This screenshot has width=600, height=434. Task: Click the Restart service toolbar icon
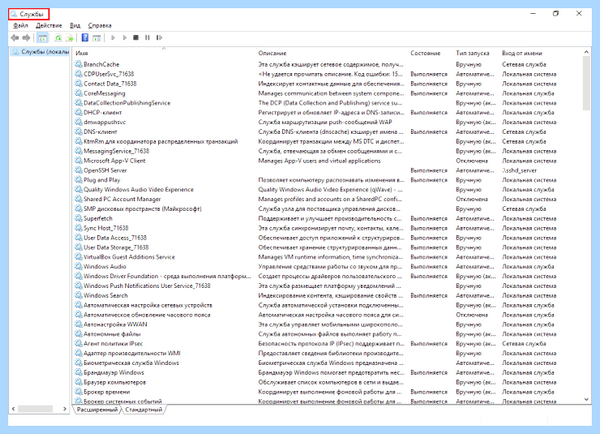click(x=159, y=38)
